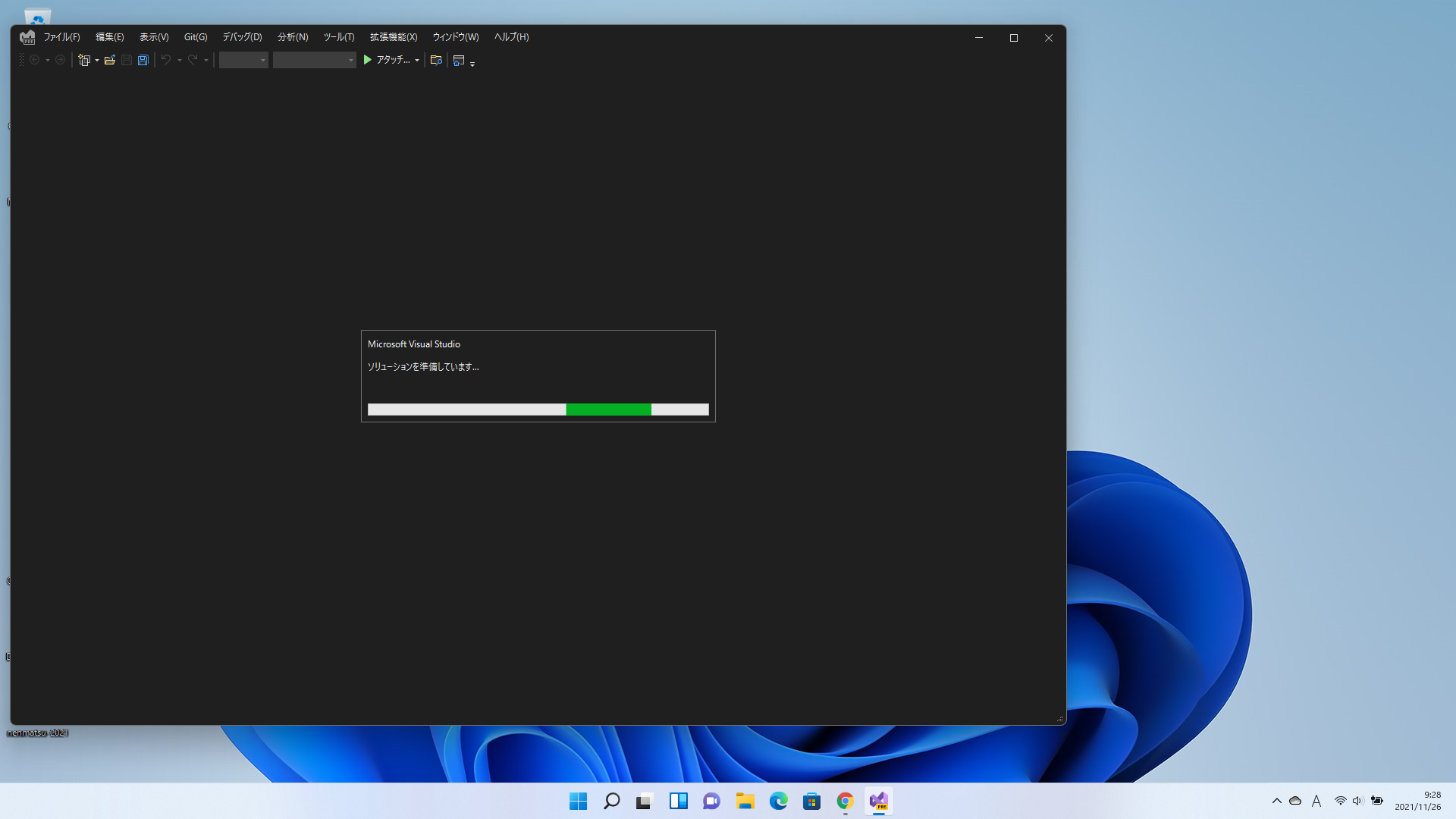Viewport: 1456px width, 819px height.
Task: Show hidden icons in the system tray
Action: [1277, 801]
